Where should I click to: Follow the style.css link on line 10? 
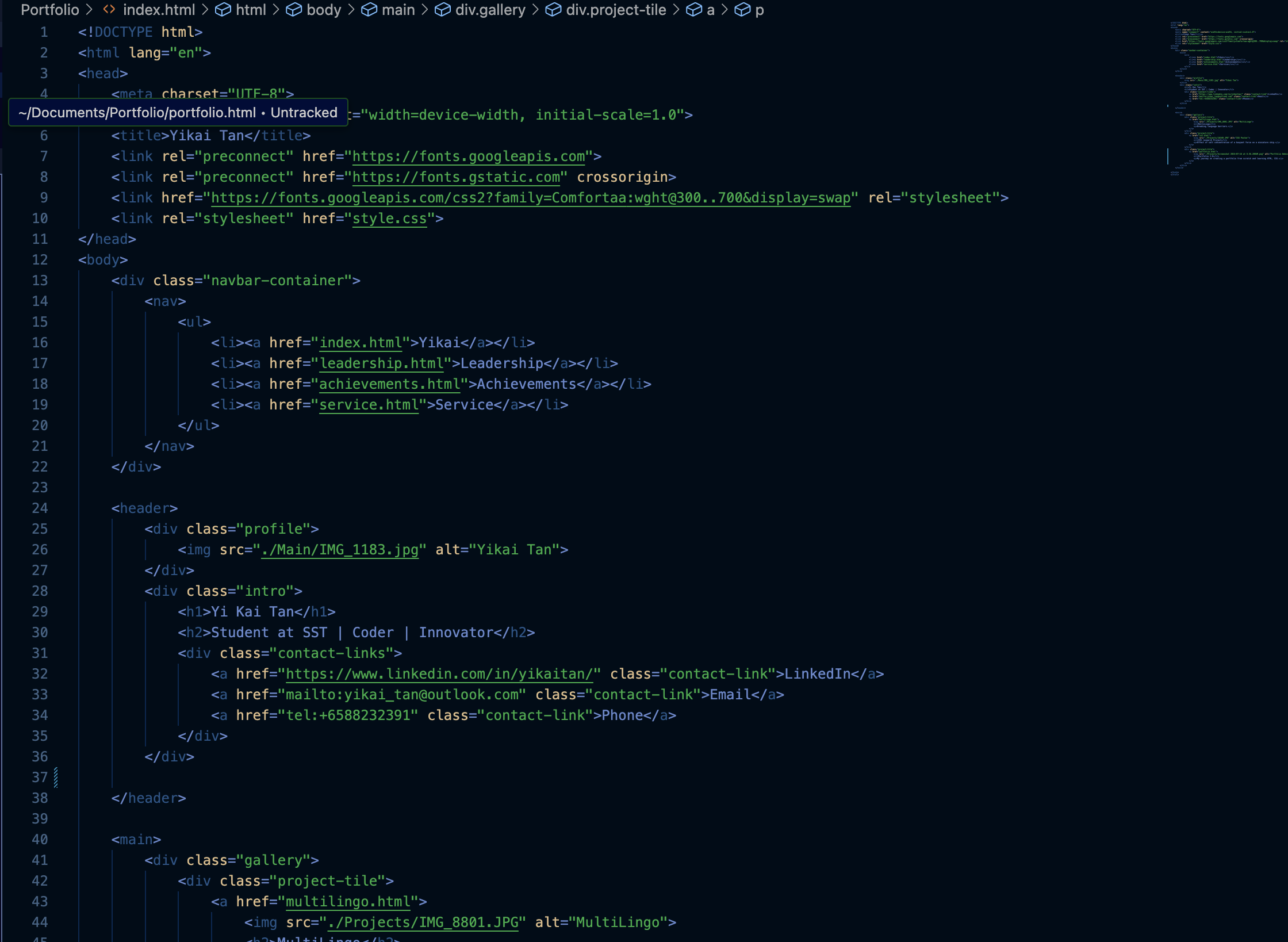click(389, 219)
